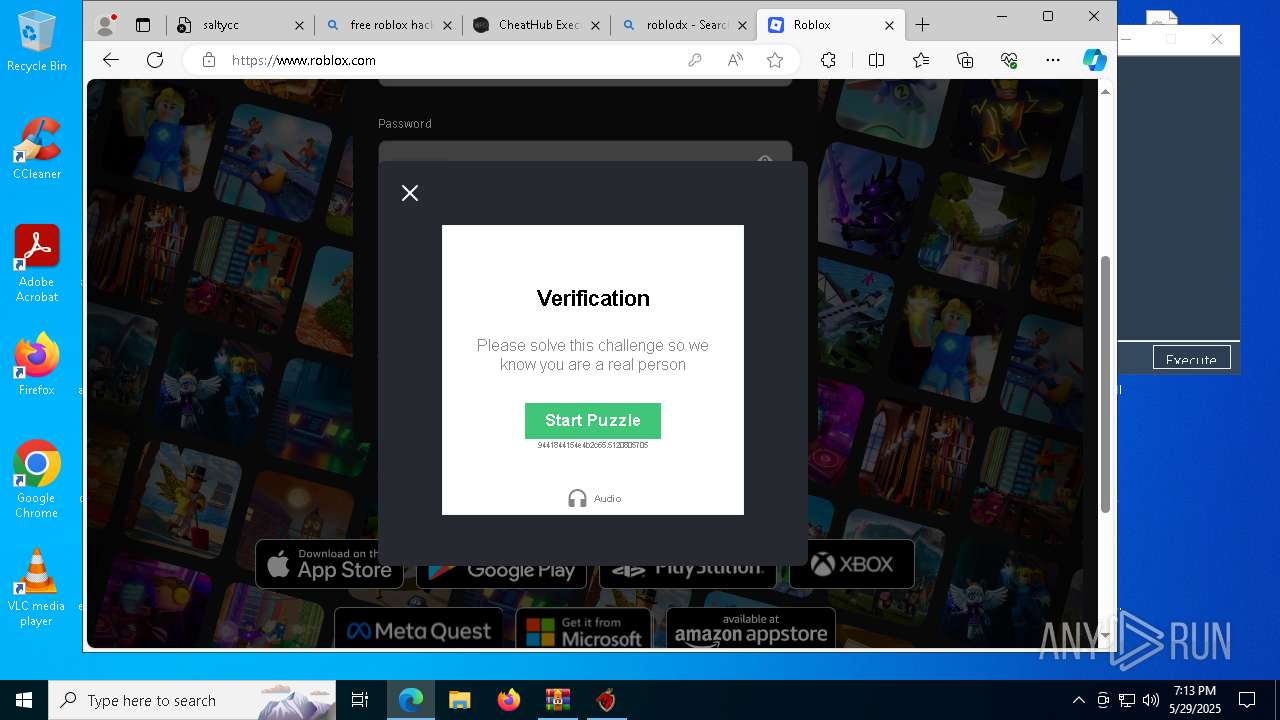The height and width of the screenshot is (720, 1280).
Task: Close the verification dialog with X
Action: tap(410, 193)
